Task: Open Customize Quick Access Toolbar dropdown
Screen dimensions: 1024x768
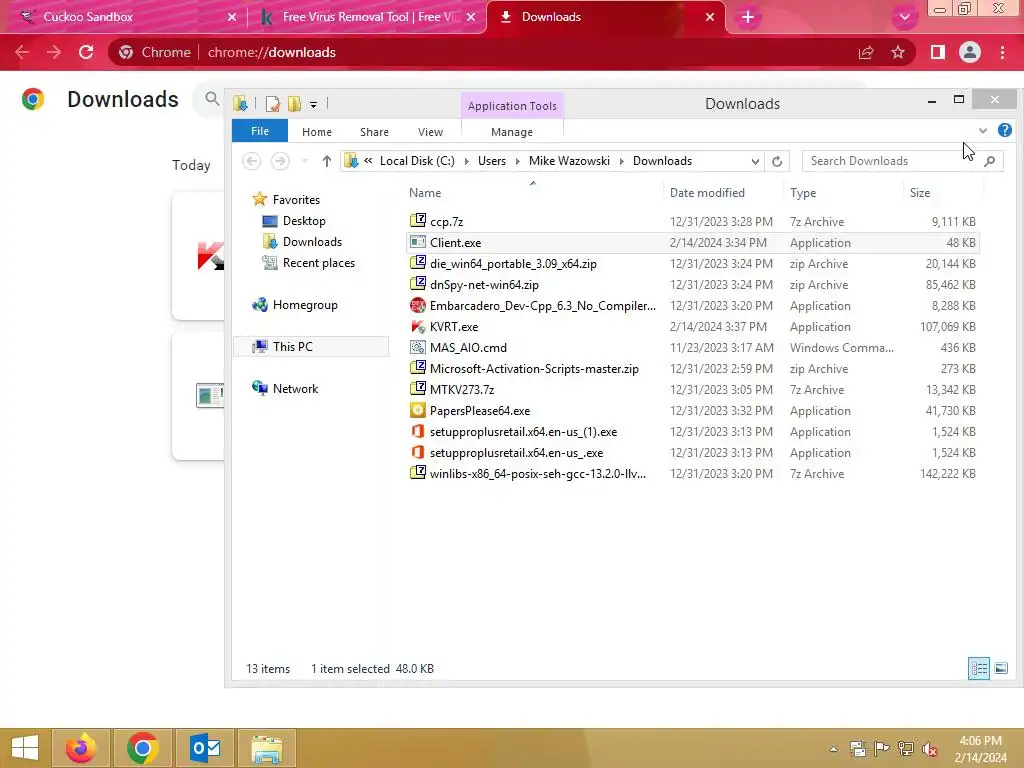Action: pos(313,104)
